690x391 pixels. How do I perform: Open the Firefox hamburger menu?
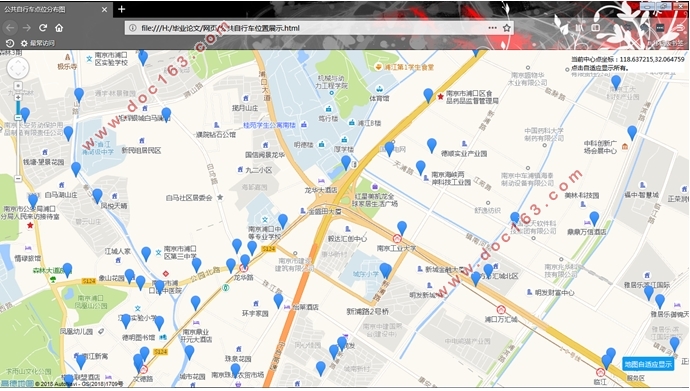[x=680, y=27]
